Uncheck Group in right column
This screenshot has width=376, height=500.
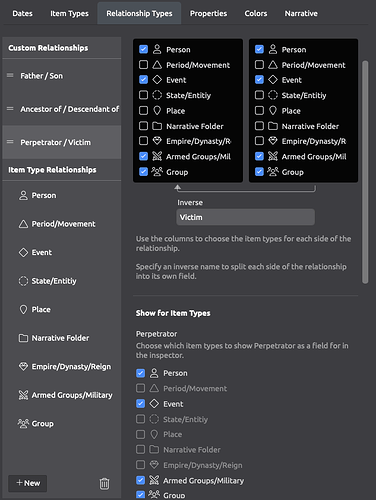pyautogui.click(x=259, y=172)
